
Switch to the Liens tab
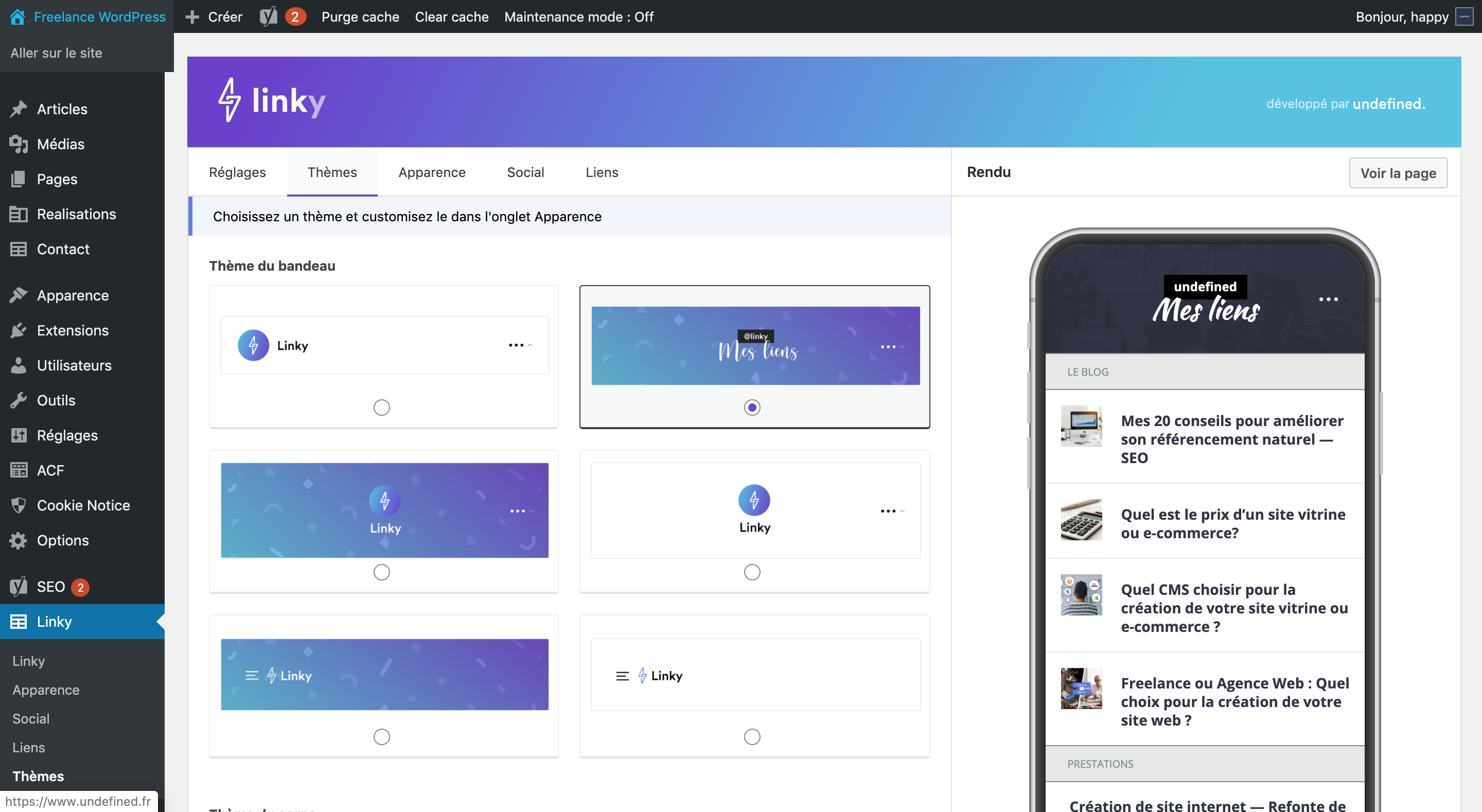point(602,172)
